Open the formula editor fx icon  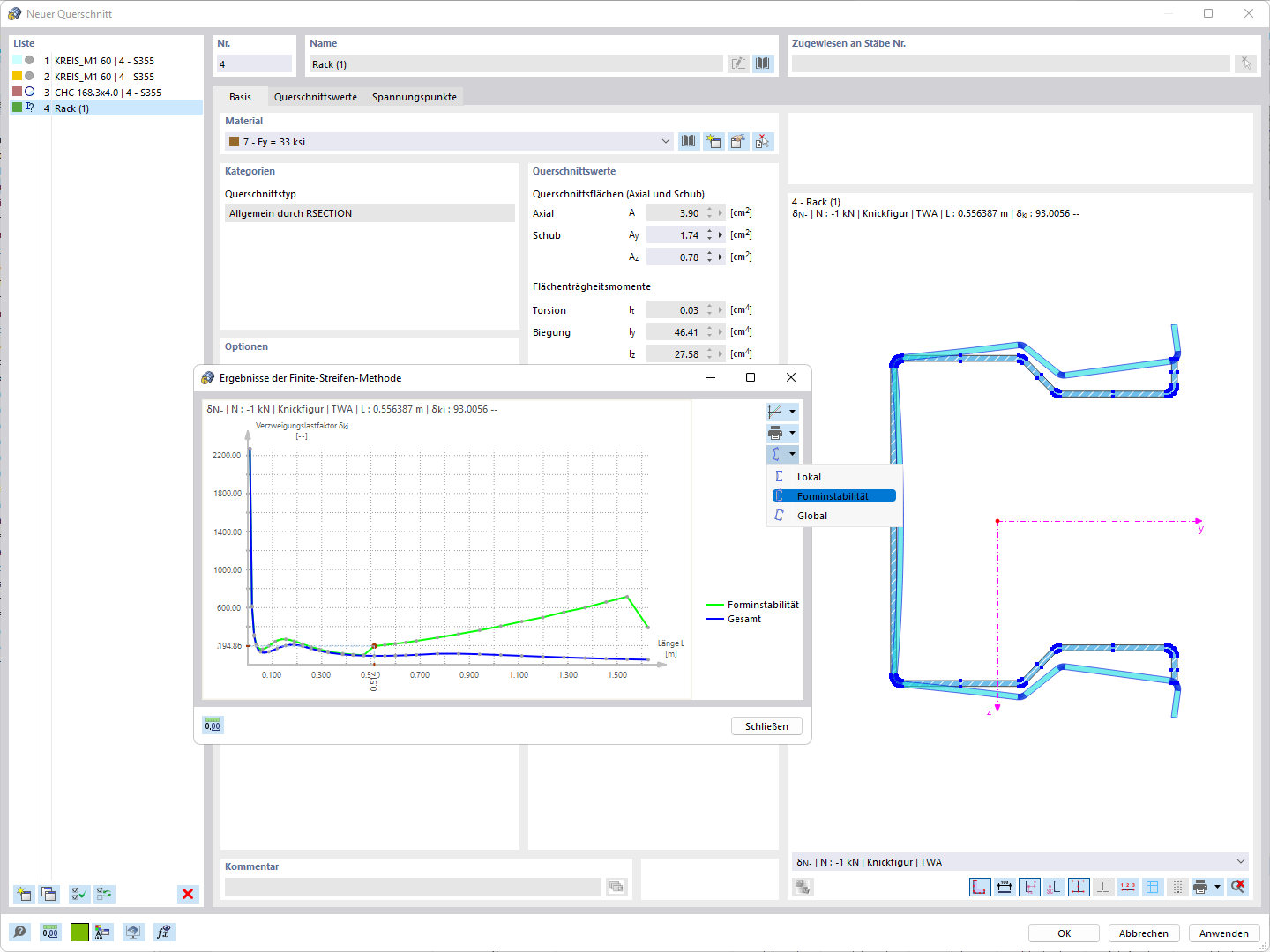164,932
